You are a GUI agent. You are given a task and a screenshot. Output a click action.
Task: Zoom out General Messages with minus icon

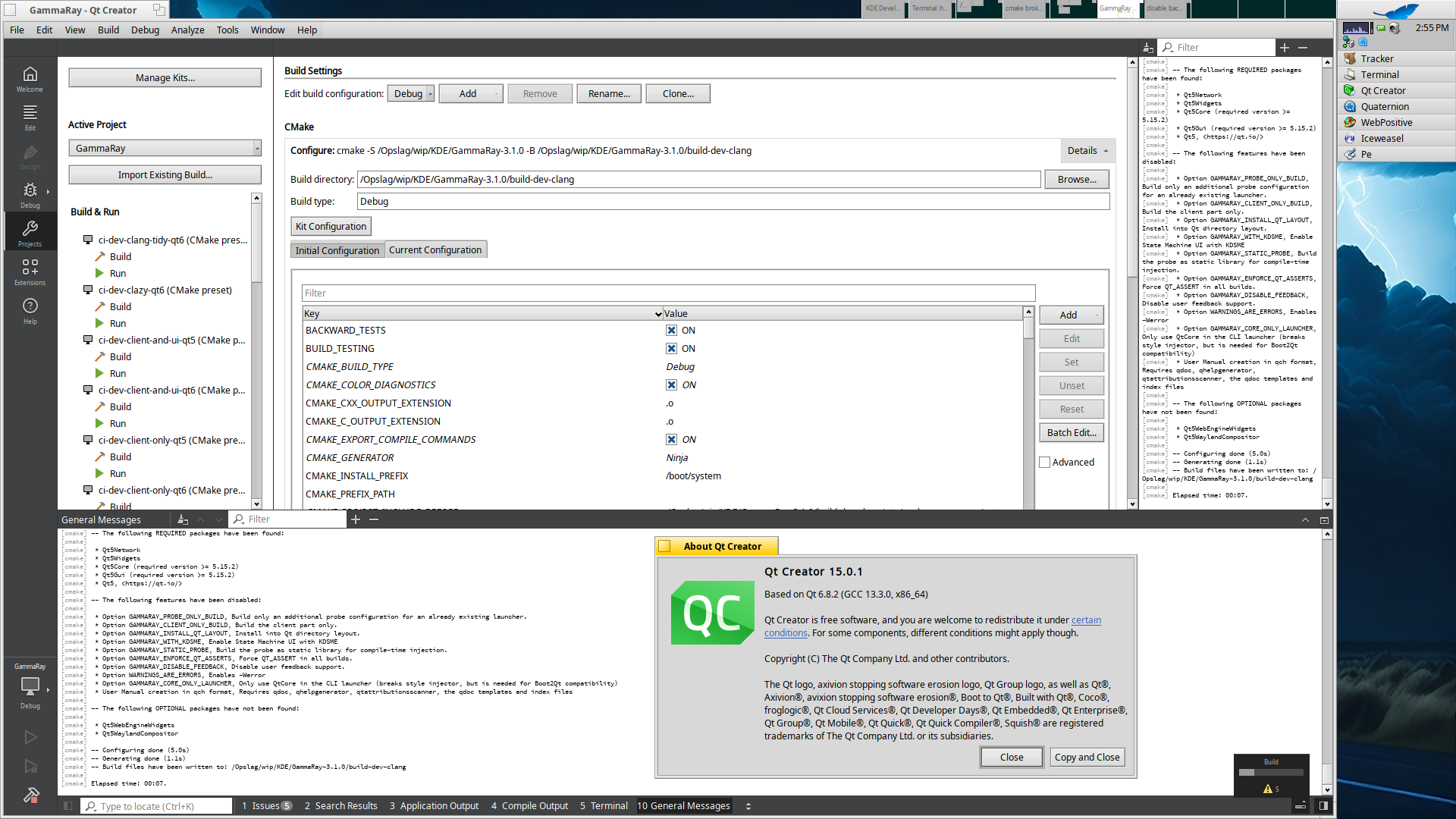point(373,519)
